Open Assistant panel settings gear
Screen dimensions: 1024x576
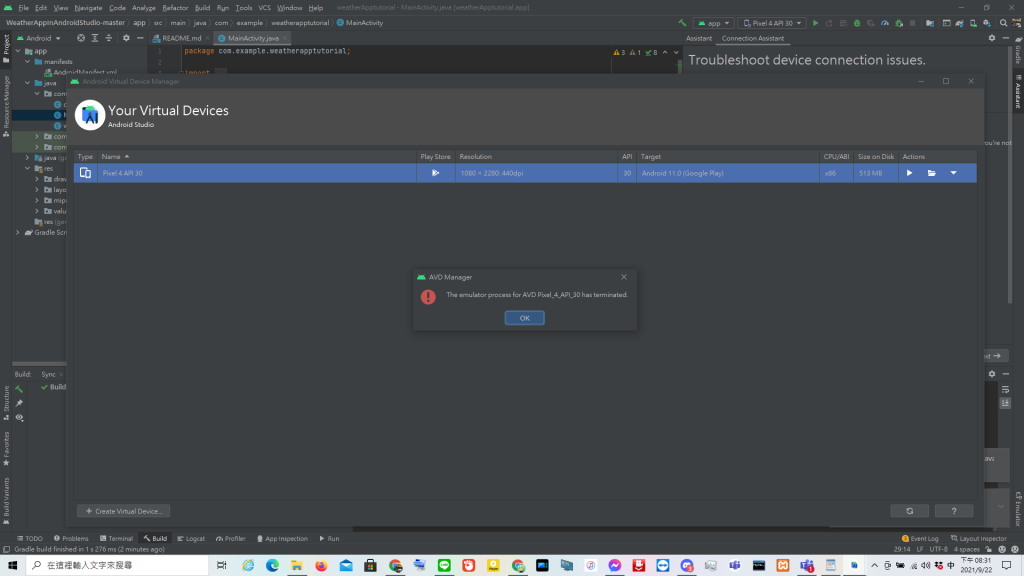(x=992, y=39)
